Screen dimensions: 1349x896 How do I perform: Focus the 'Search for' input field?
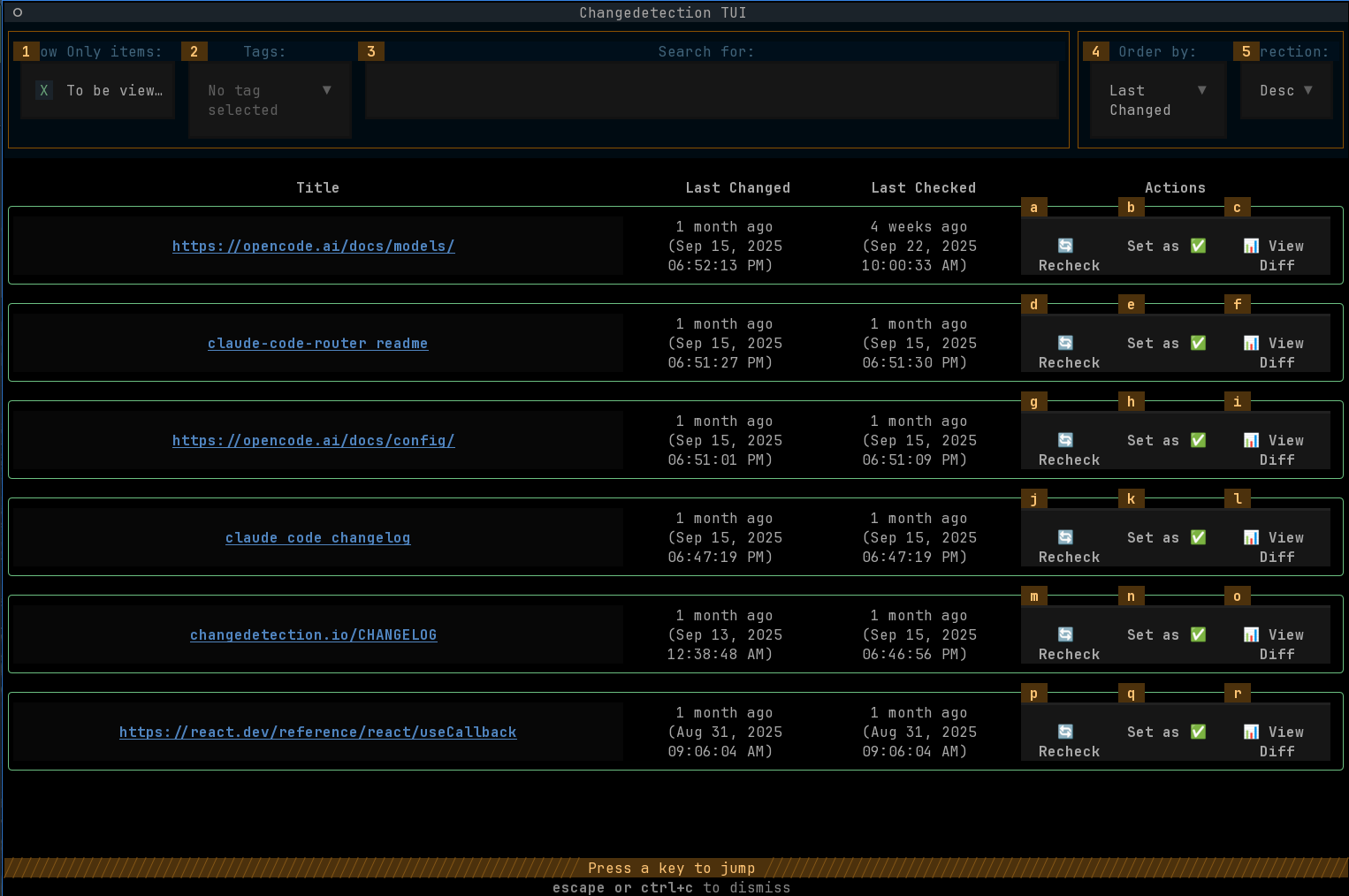pyautogui.click(x=712, y=90)
